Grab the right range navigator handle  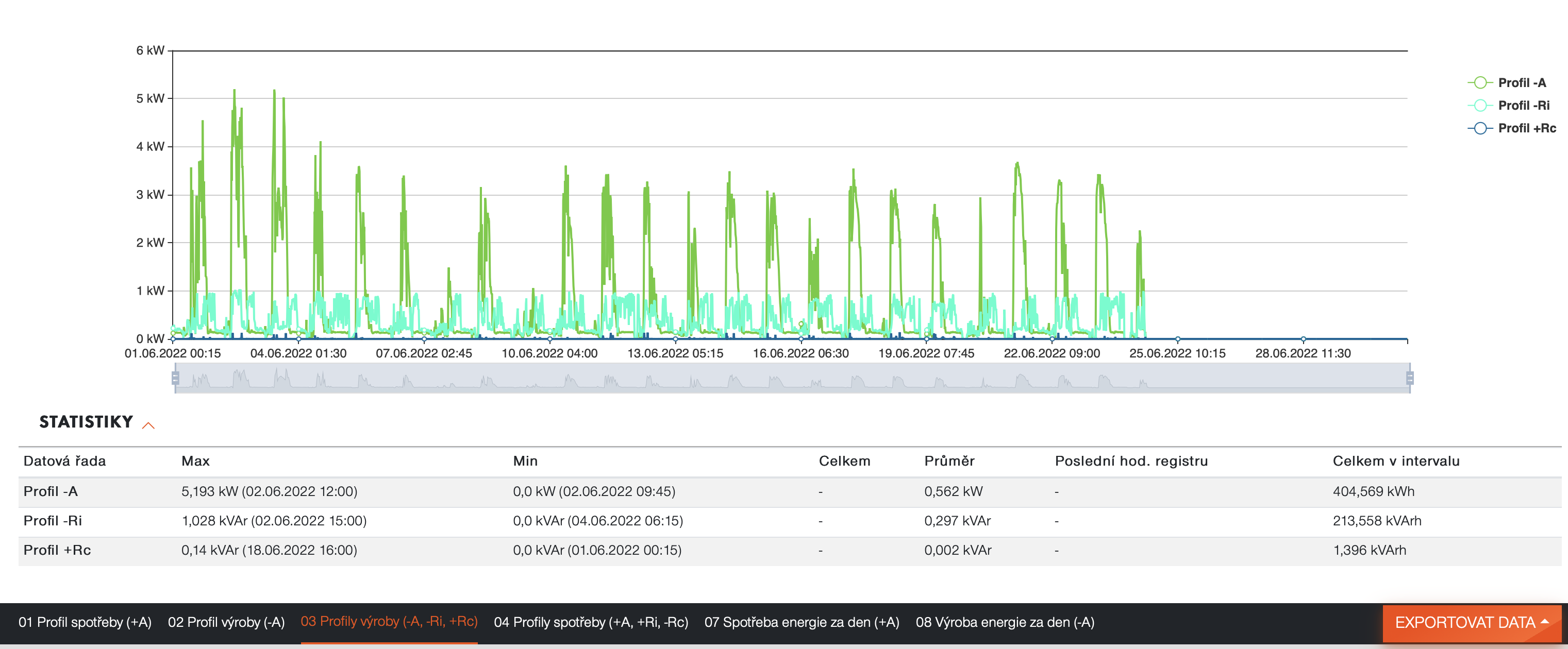pyautogui.click(x=1410, y=379)
